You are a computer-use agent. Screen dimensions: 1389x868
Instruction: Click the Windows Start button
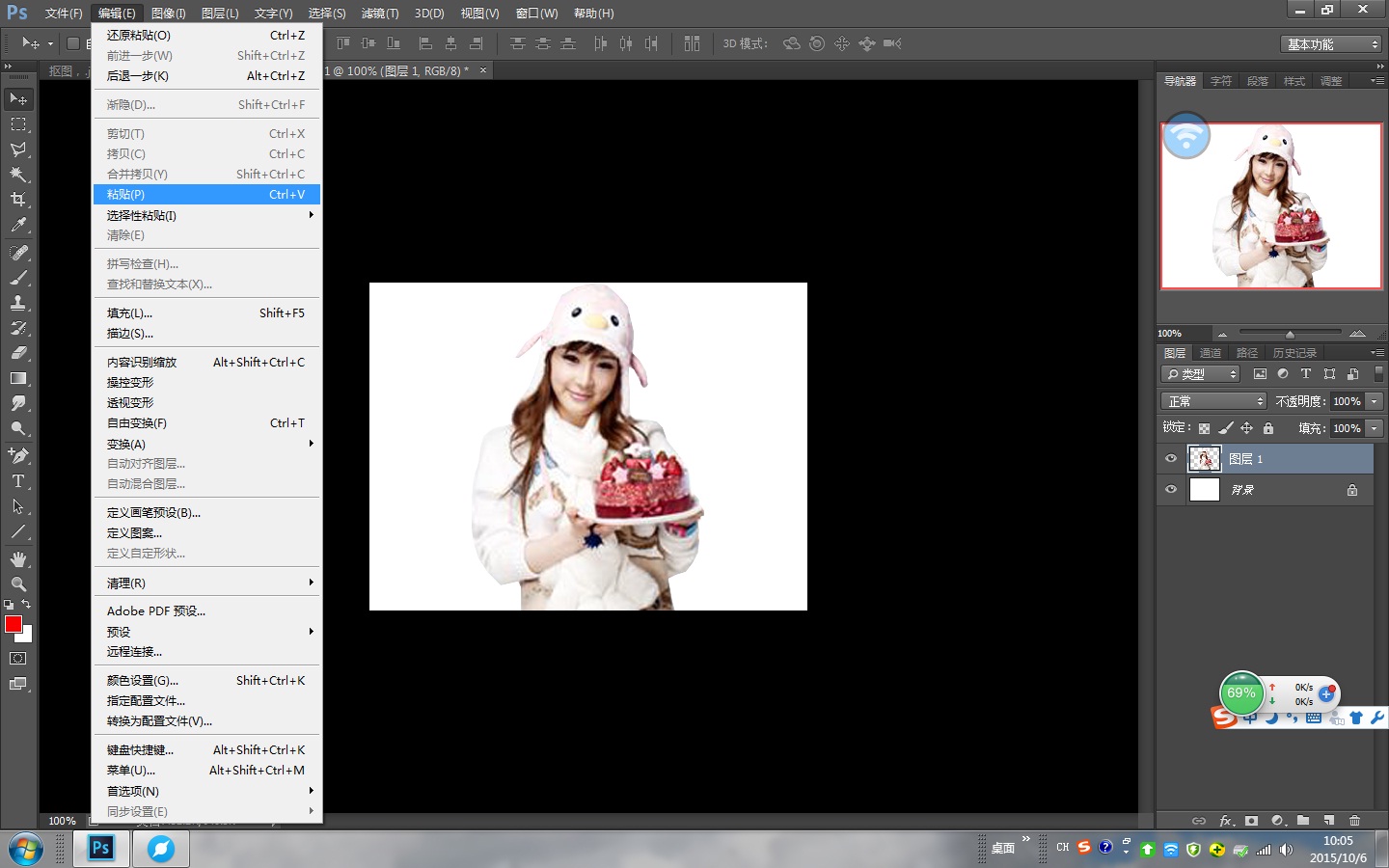(26, 849)
